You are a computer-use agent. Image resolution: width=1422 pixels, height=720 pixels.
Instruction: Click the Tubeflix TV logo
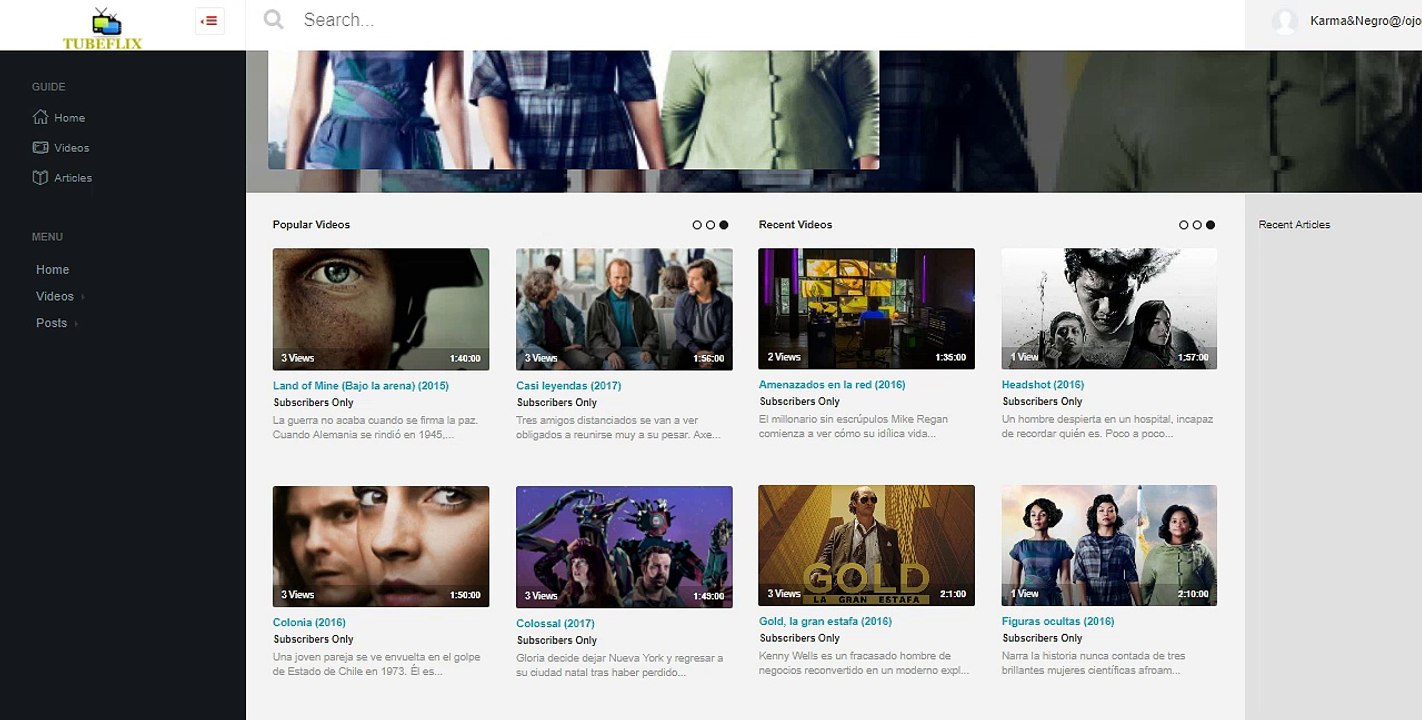pyautogui.click(x=103, y=27)
